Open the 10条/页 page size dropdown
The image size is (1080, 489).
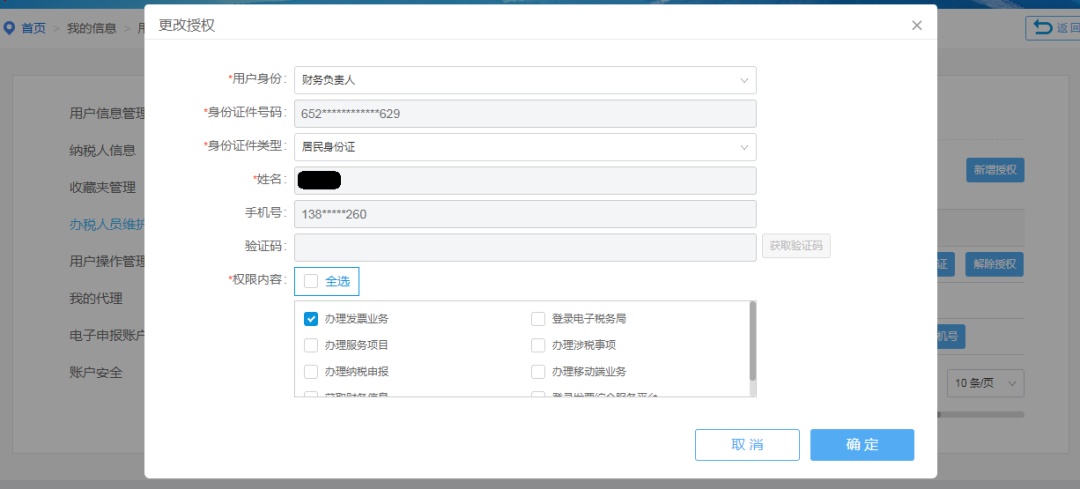coord(986,383)
